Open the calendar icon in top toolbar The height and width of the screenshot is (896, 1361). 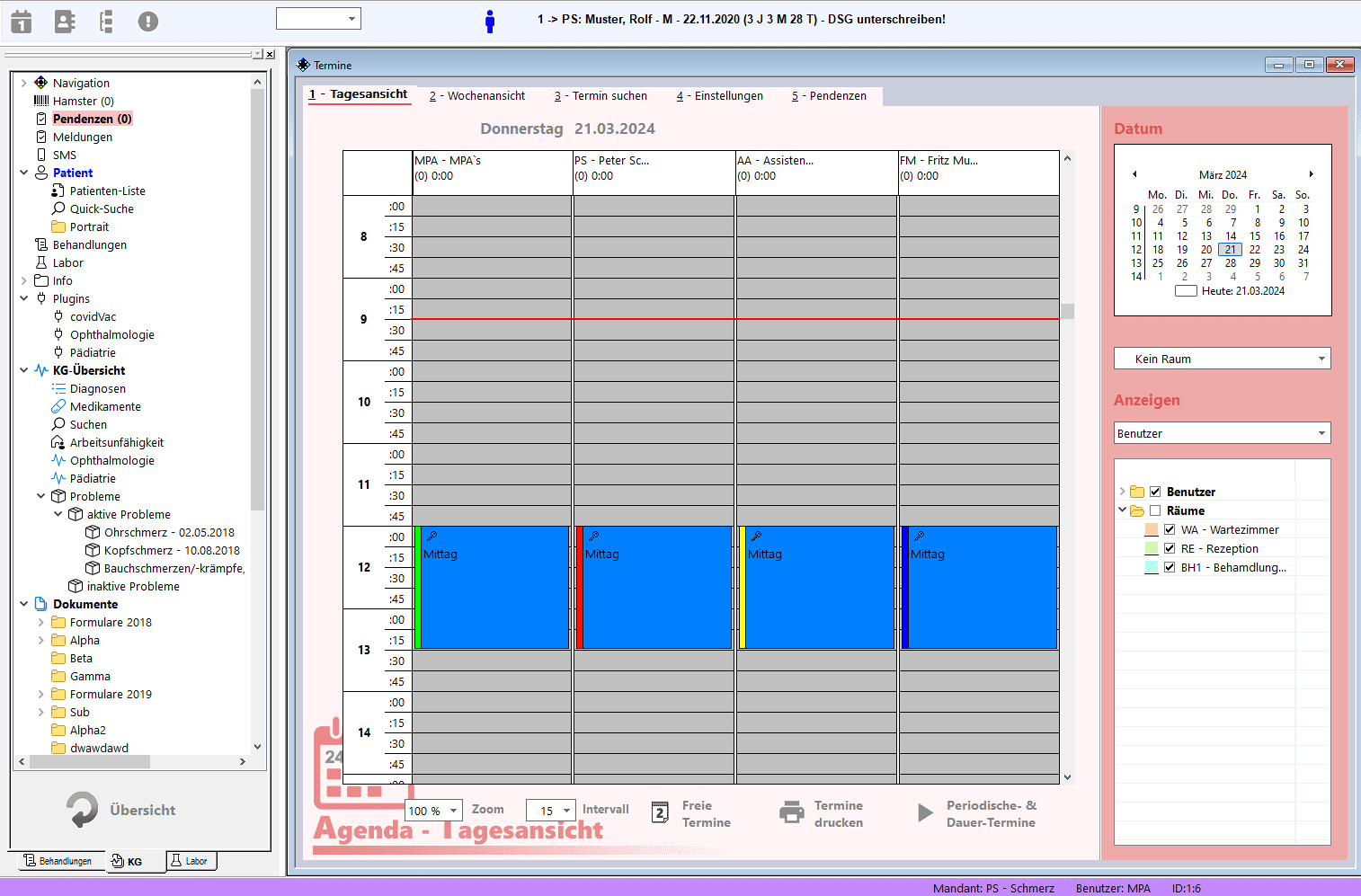pos(22,22)
